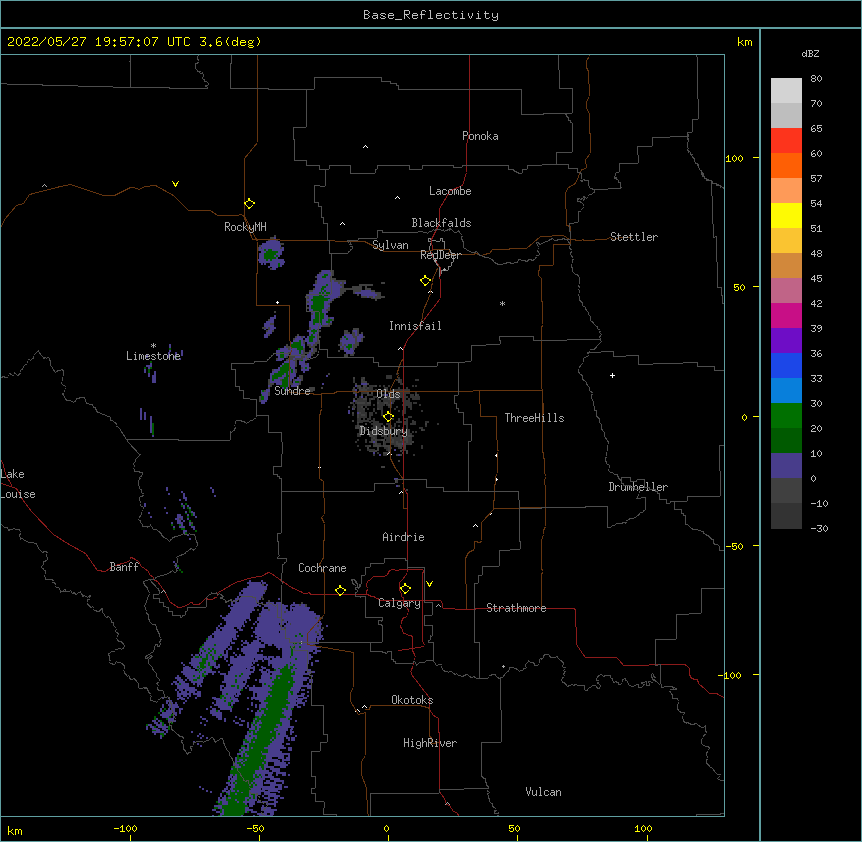The width and height of the screenshot is (862, 842).
Task: Click the yellow diamond marker at Cochrane
Action: point(340,590)
